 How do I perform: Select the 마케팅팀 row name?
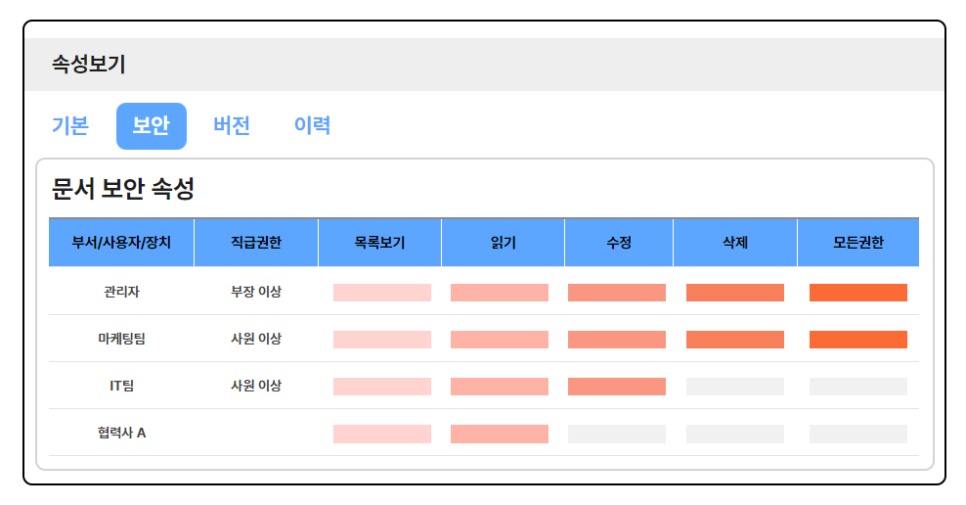coord(121,339)
